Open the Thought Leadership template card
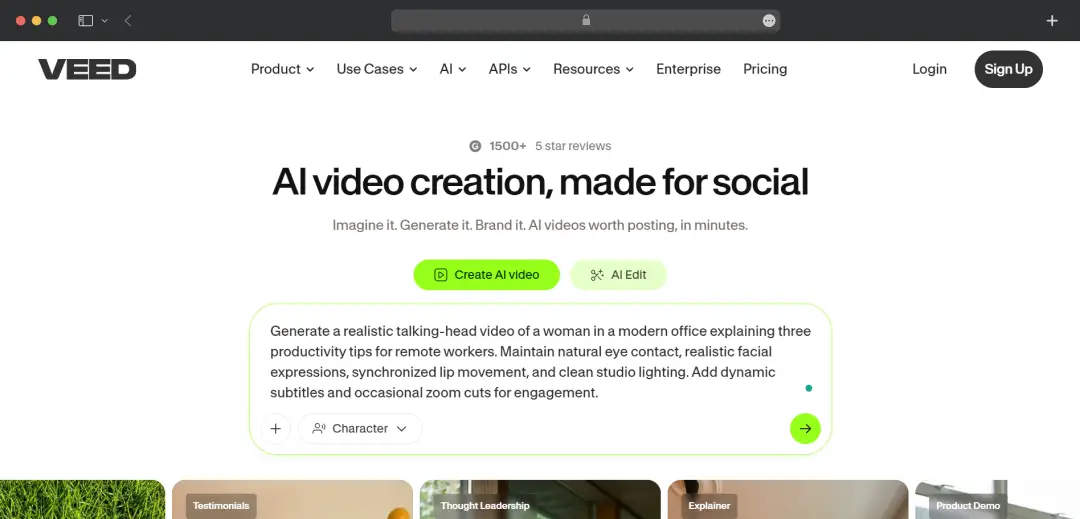Screen dimensions: 1080x519 (x=540, y=500)
